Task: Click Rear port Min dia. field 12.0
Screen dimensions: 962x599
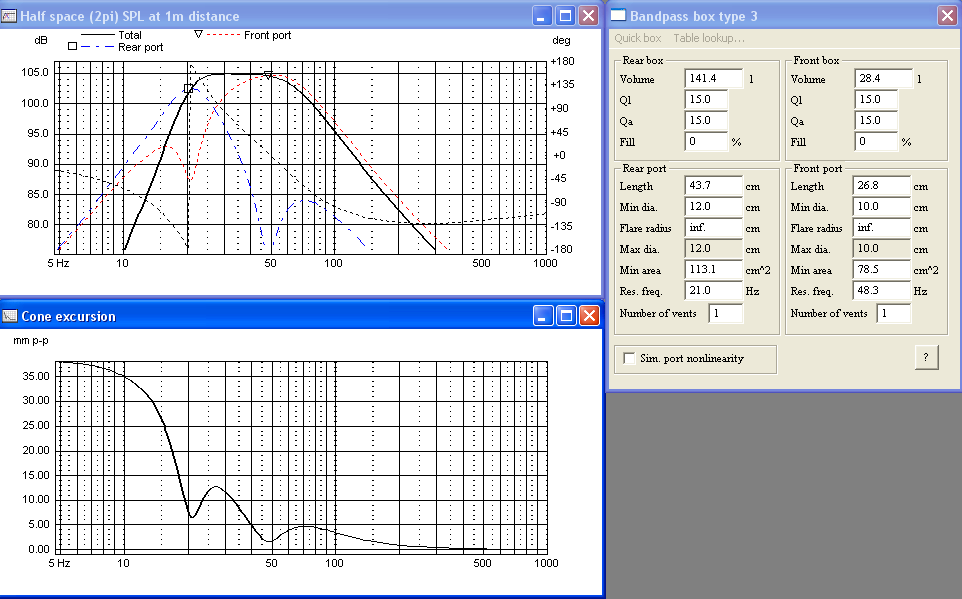Action: [x=714, y=207]
